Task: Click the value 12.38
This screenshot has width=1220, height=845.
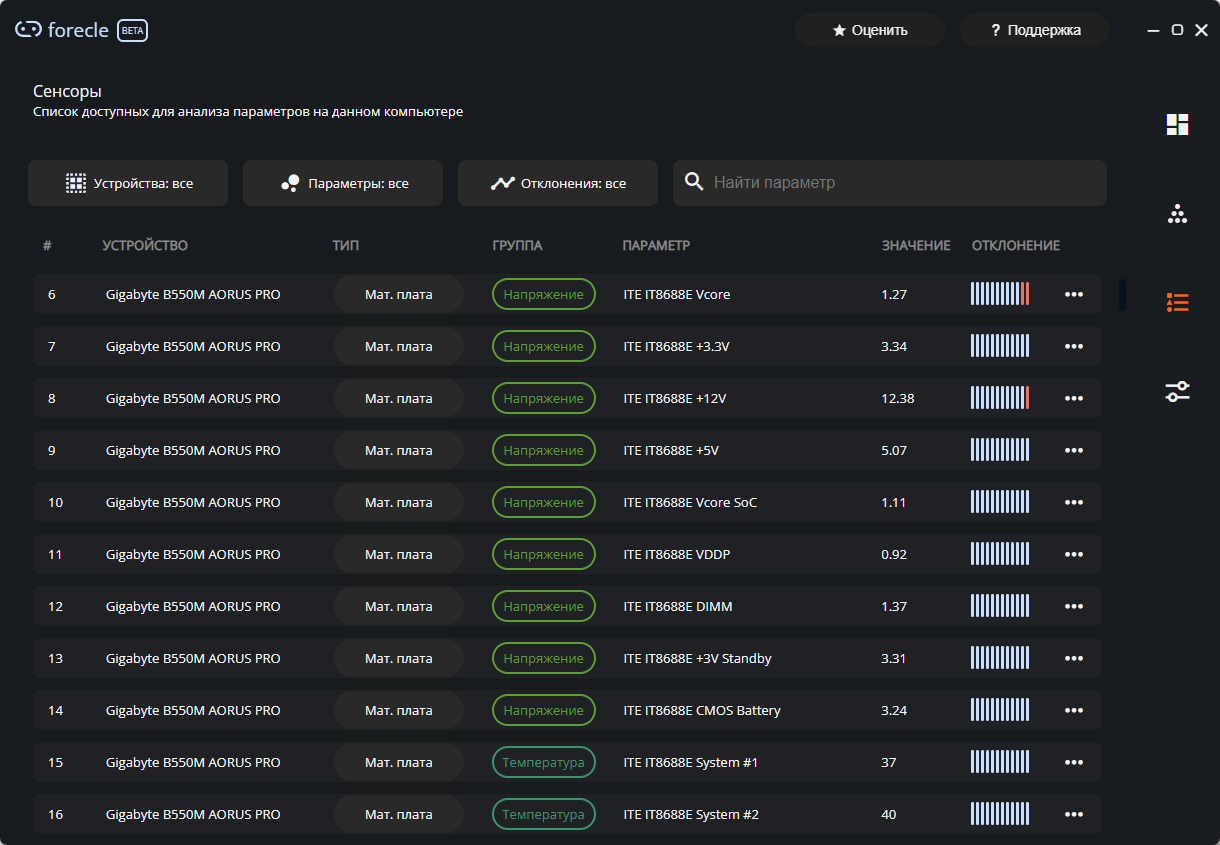Action: coord(898,398)
